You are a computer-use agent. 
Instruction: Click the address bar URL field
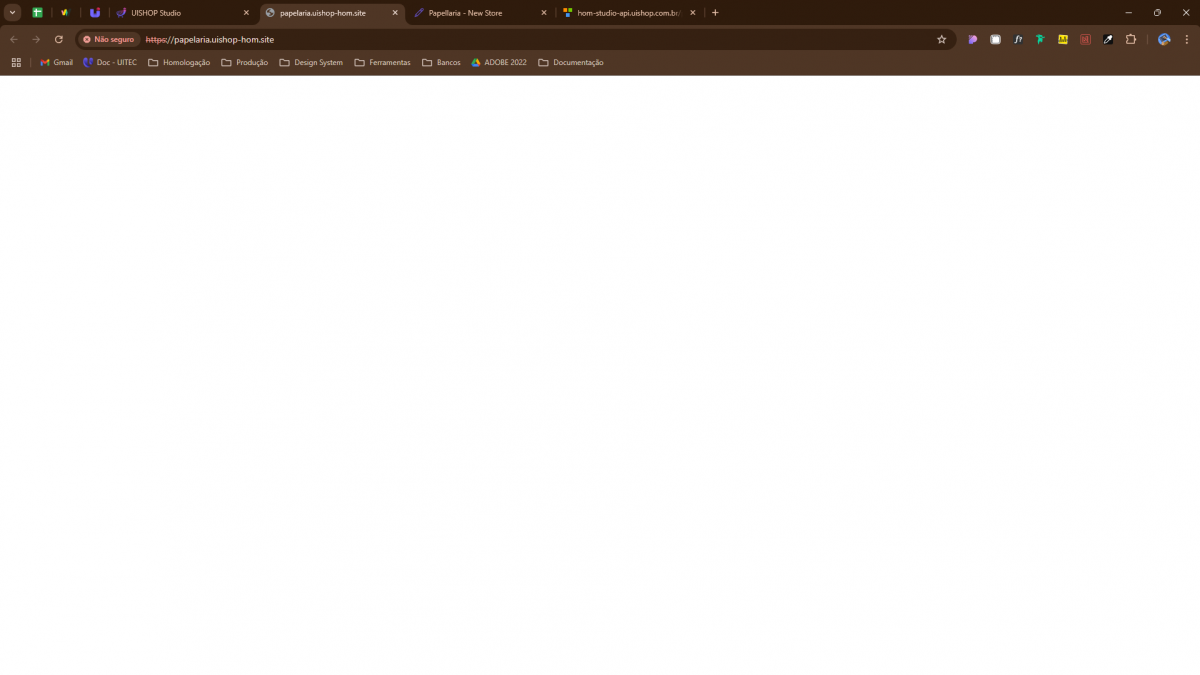pyautogui.click(x=500, y=39)
